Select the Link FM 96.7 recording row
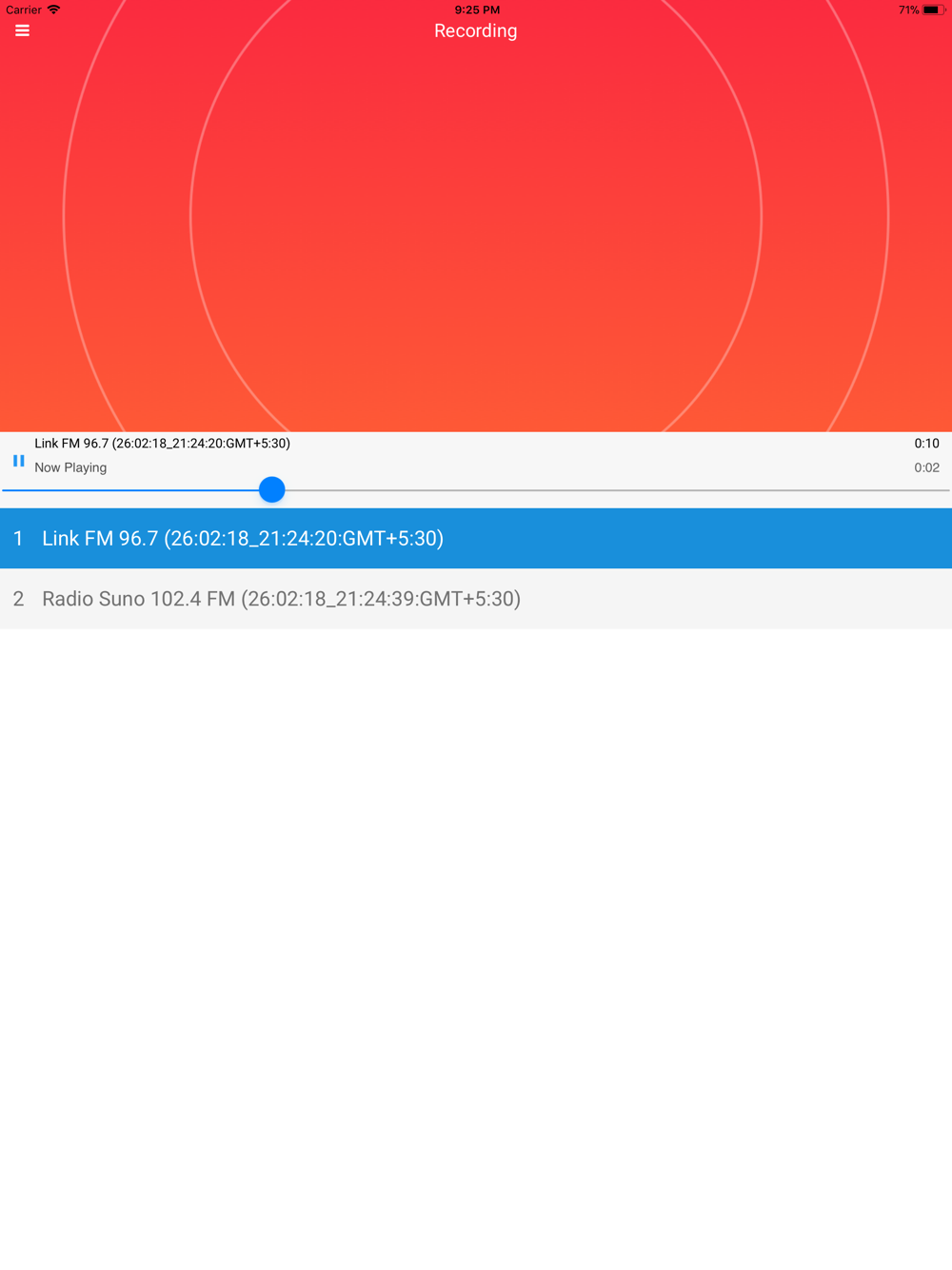 pyautogui.click(x=476, y=538)
